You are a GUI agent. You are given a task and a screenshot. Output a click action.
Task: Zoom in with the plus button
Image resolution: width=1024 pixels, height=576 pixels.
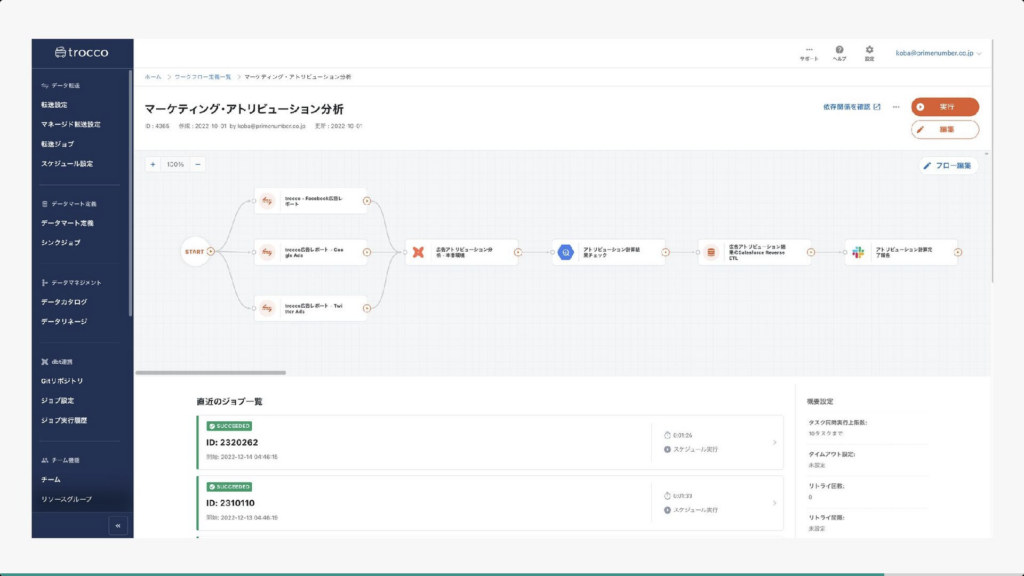(x=153, y=164)
